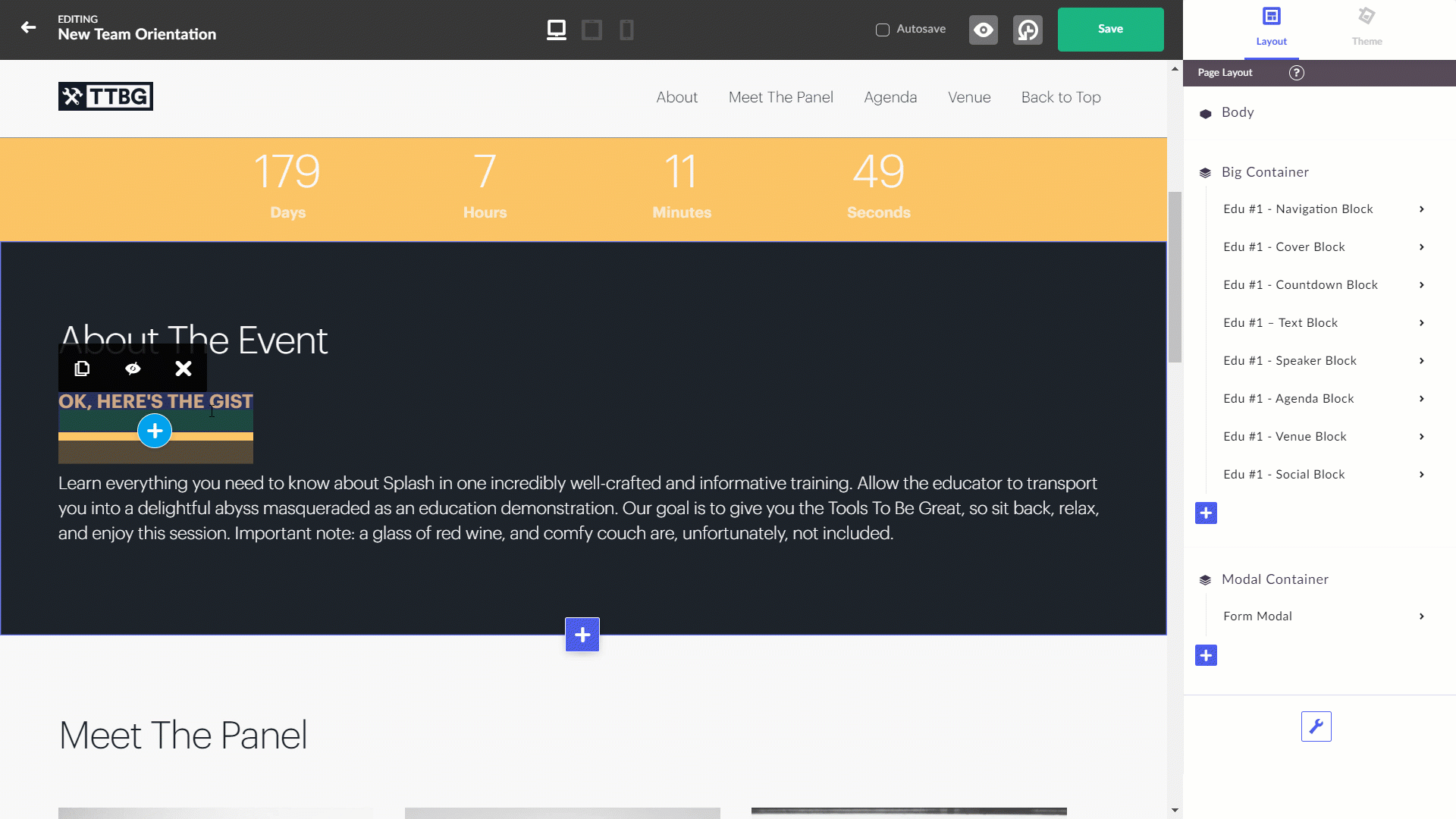Viewport: 1456px width, 819px height.
Task: Select the Body icon in layout panel
Action: [1206, 113]
